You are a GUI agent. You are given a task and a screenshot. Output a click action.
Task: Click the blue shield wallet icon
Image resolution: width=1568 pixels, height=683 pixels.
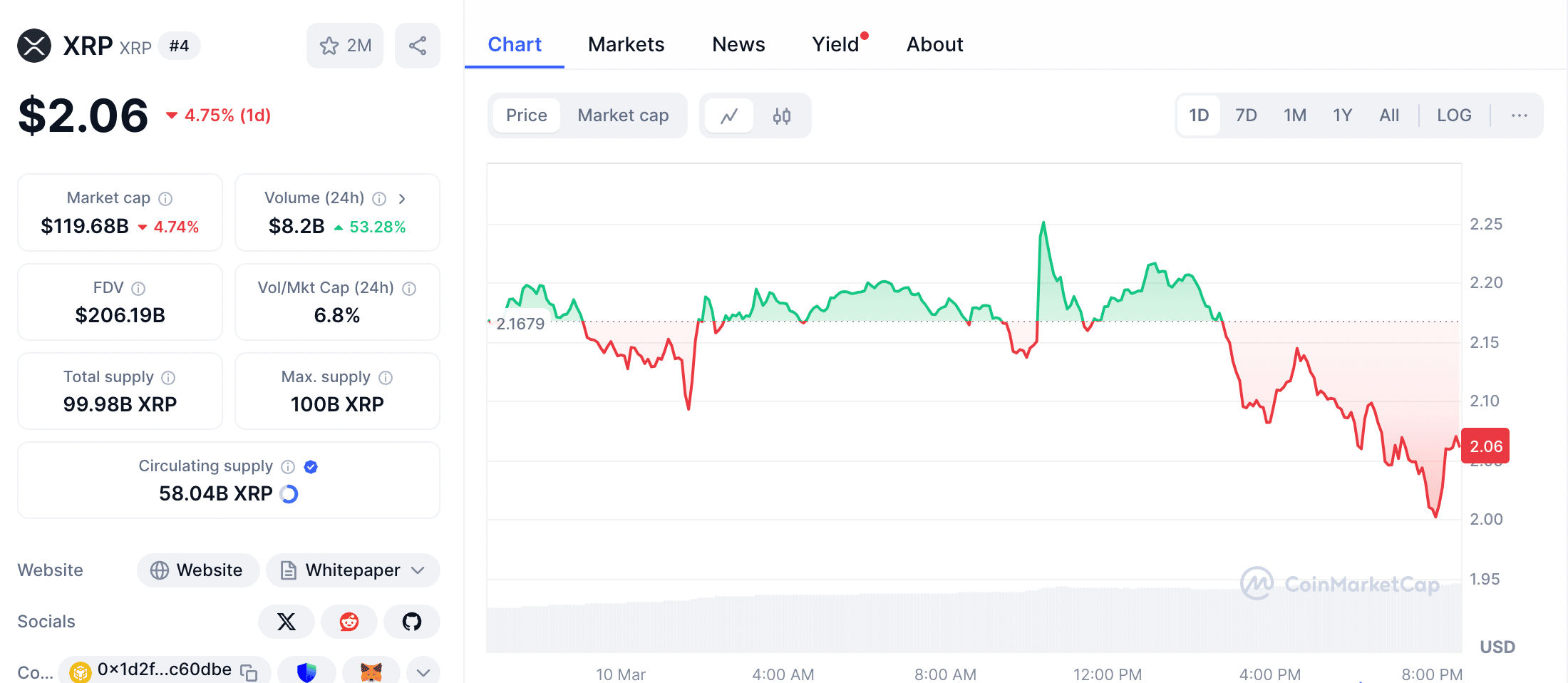(306, 672)
